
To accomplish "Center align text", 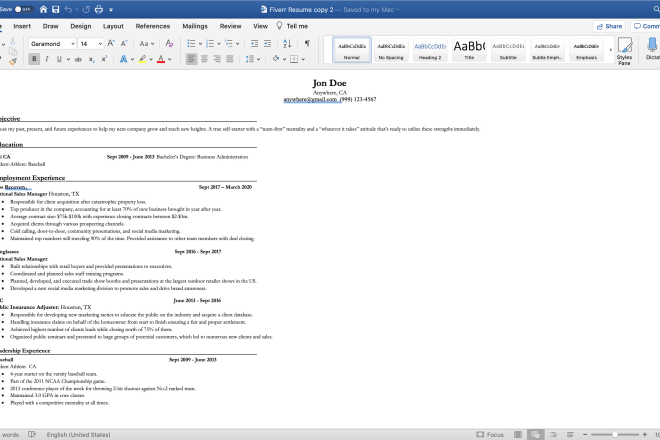I will 204,59.
